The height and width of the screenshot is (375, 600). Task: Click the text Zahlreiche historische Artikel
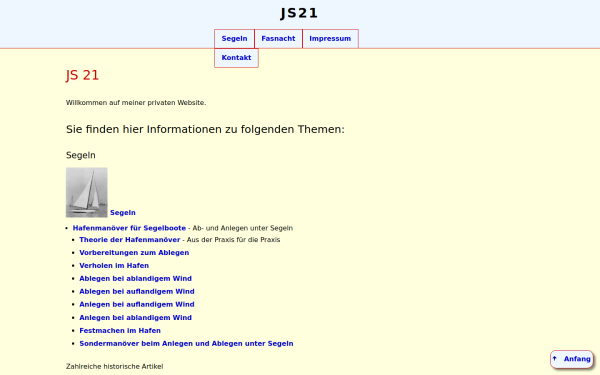114,367
